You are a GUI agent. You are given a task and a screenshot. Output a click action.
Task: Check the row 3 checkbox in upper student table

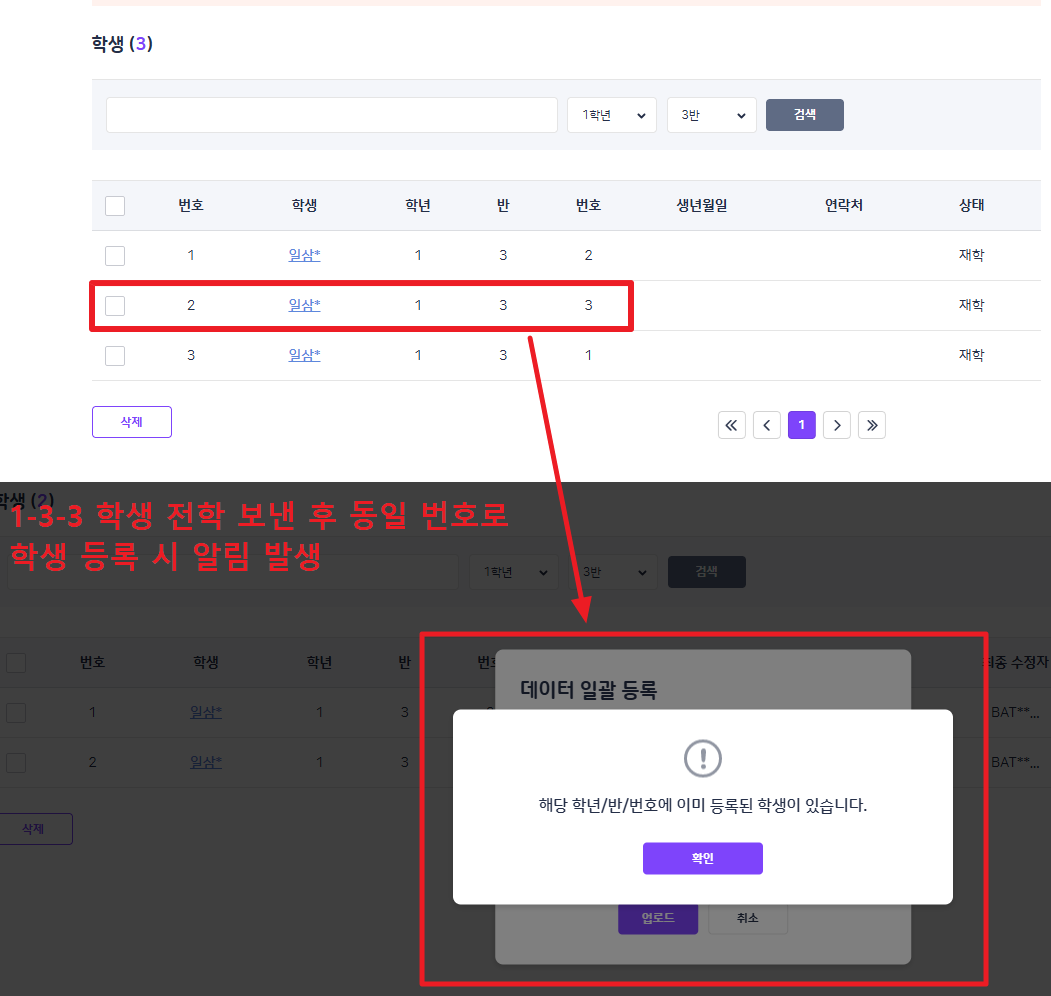pyautogui.click(x=115, y=356)
